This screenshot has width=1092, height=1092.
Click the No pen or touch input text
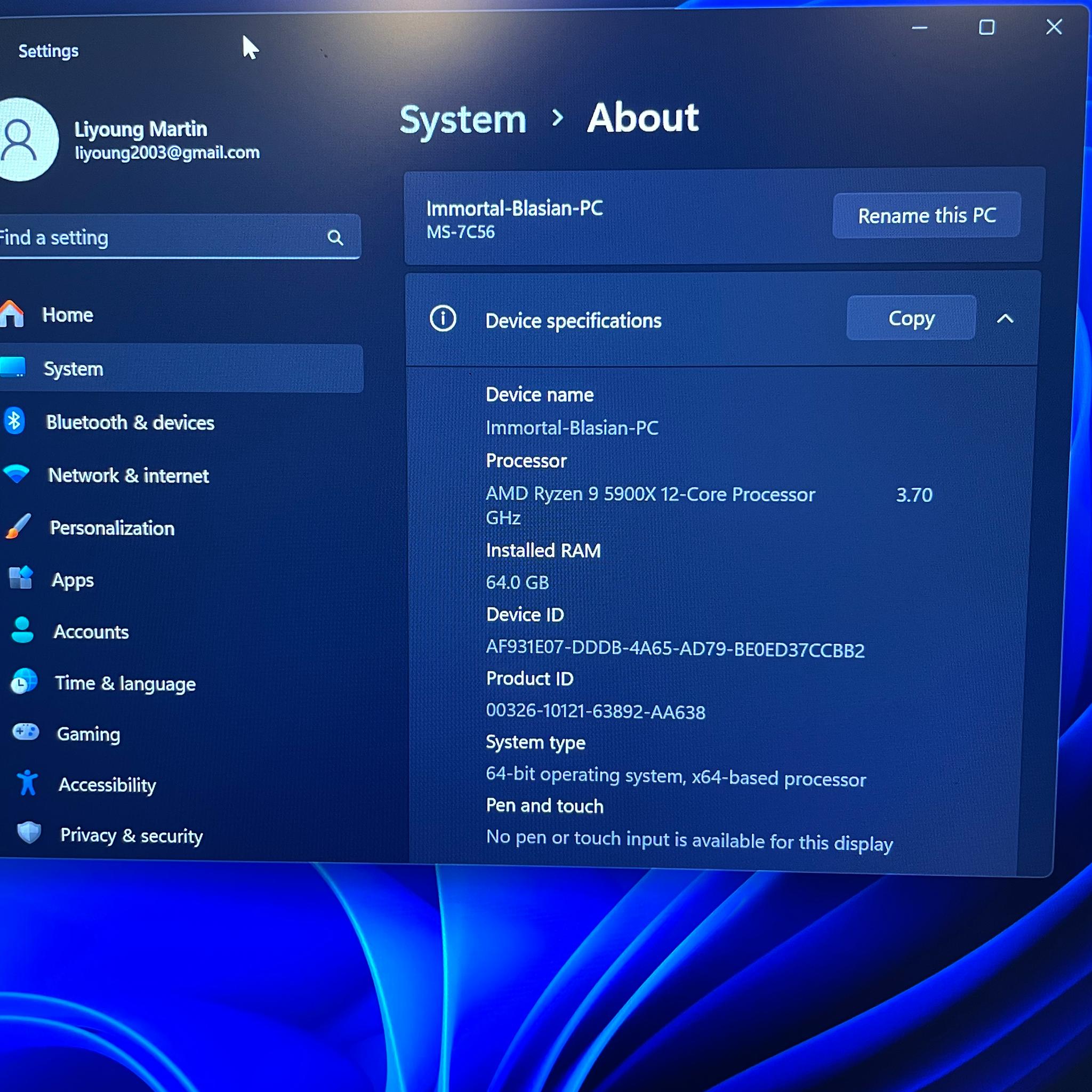[689, 840]
